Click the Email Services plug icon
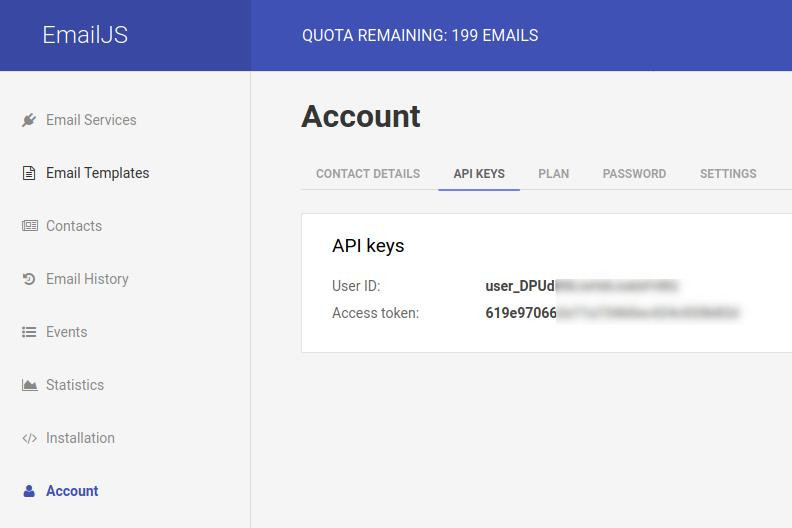 click(29, 120)
